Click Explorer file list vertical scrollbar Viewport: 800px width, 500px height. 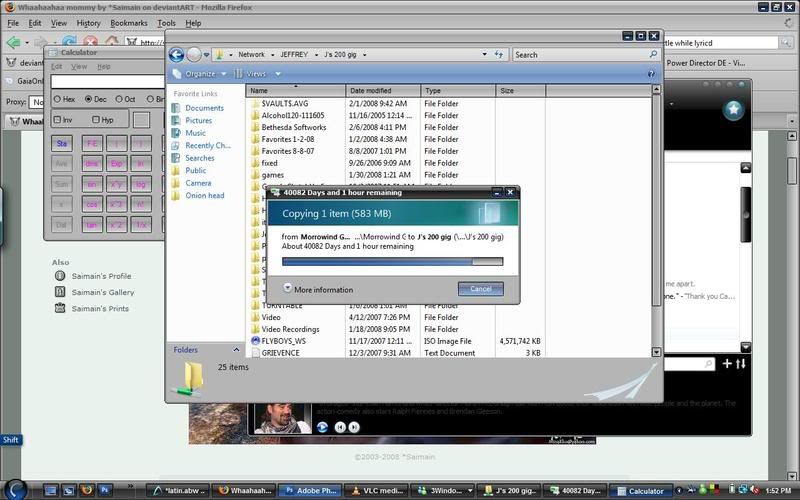656,220
